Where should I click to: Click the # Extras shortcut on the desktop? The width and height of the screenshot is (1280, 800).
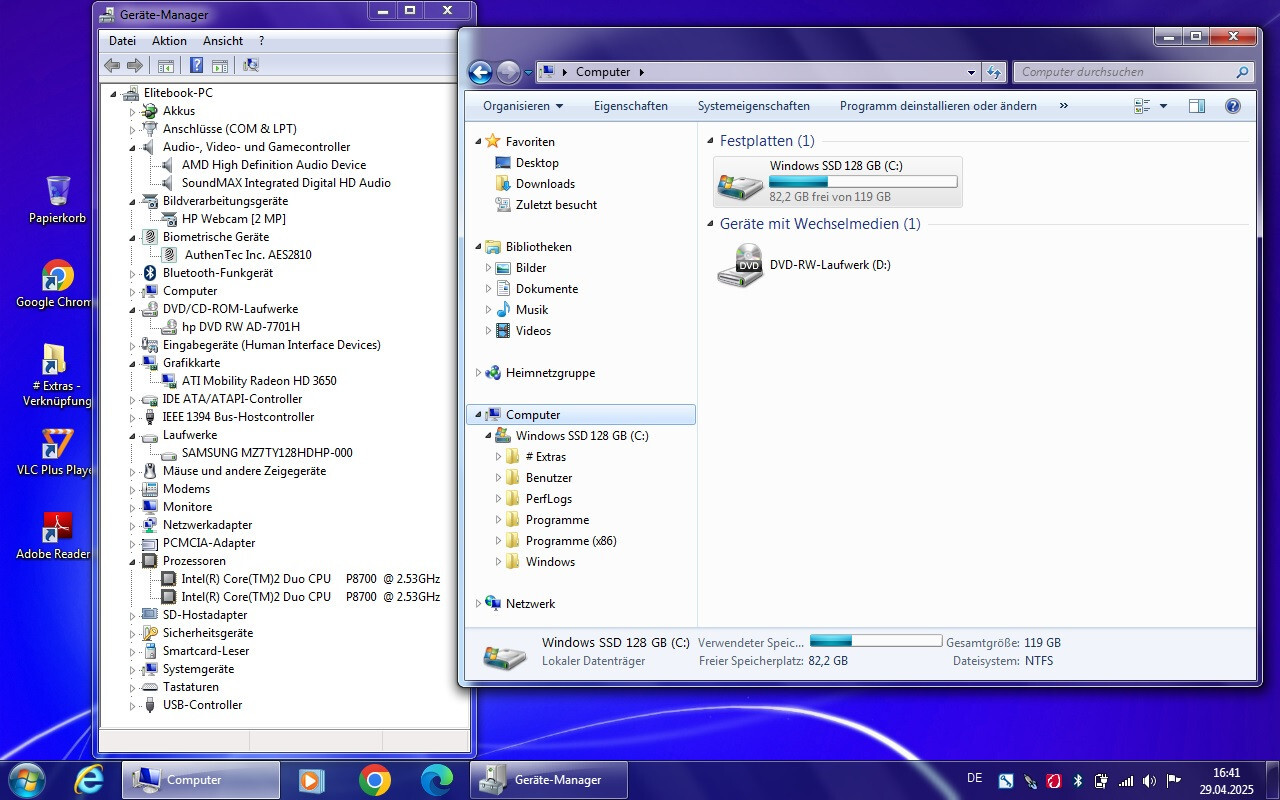click(56, 376)
